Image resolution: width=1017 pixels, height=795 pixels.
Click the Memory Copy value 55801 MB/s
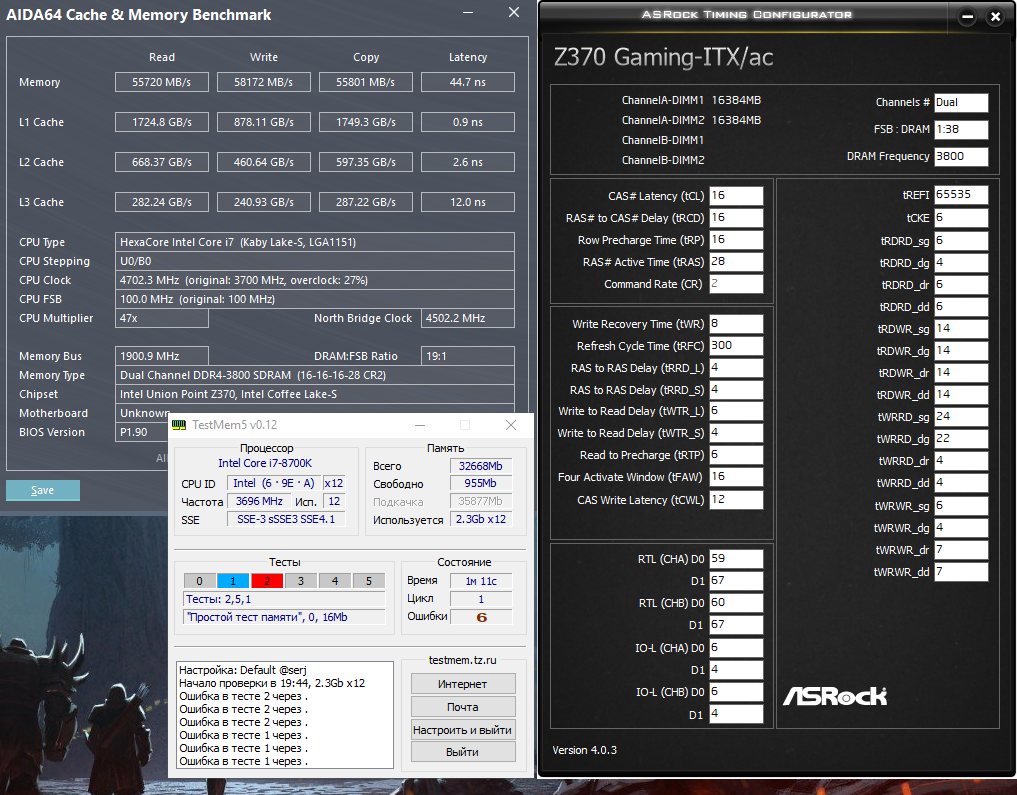pos(366,82)
